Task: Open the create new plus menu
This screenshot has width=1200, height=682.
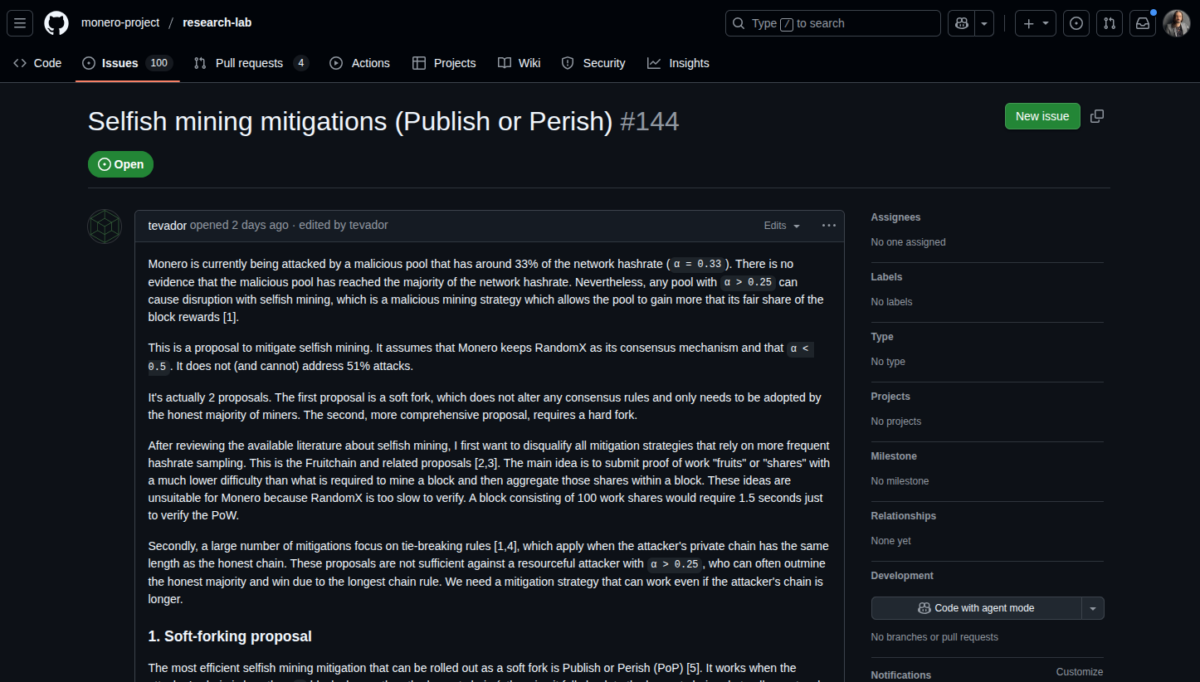Action: [1035, 23]
